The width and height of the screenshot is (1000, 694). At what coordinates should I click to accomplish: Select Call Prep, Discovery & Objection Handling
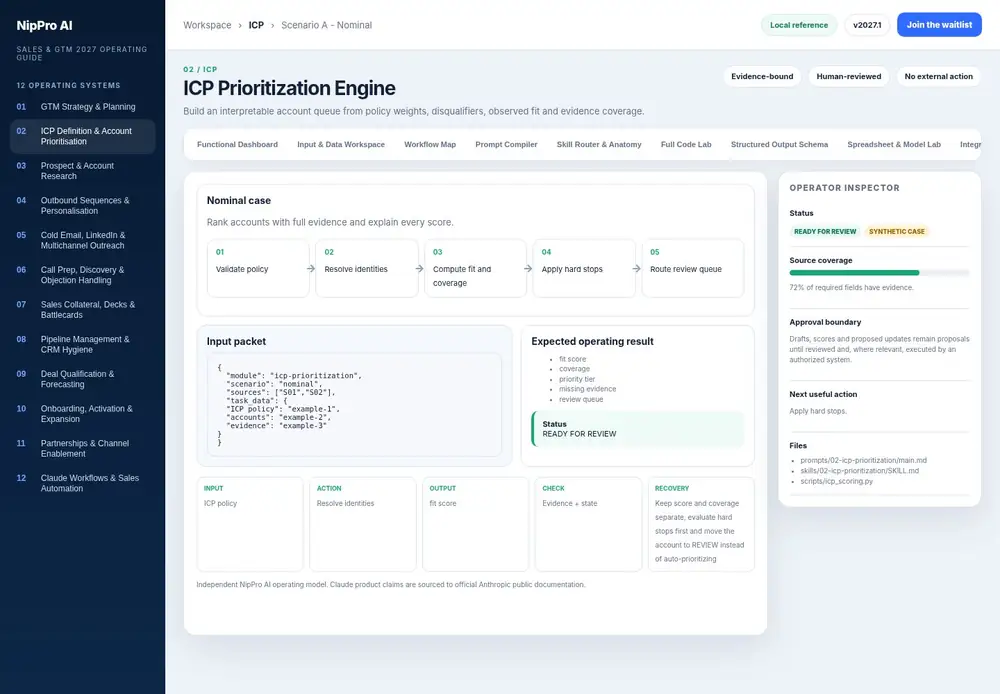pyautogui.click(x=83, y=275)
